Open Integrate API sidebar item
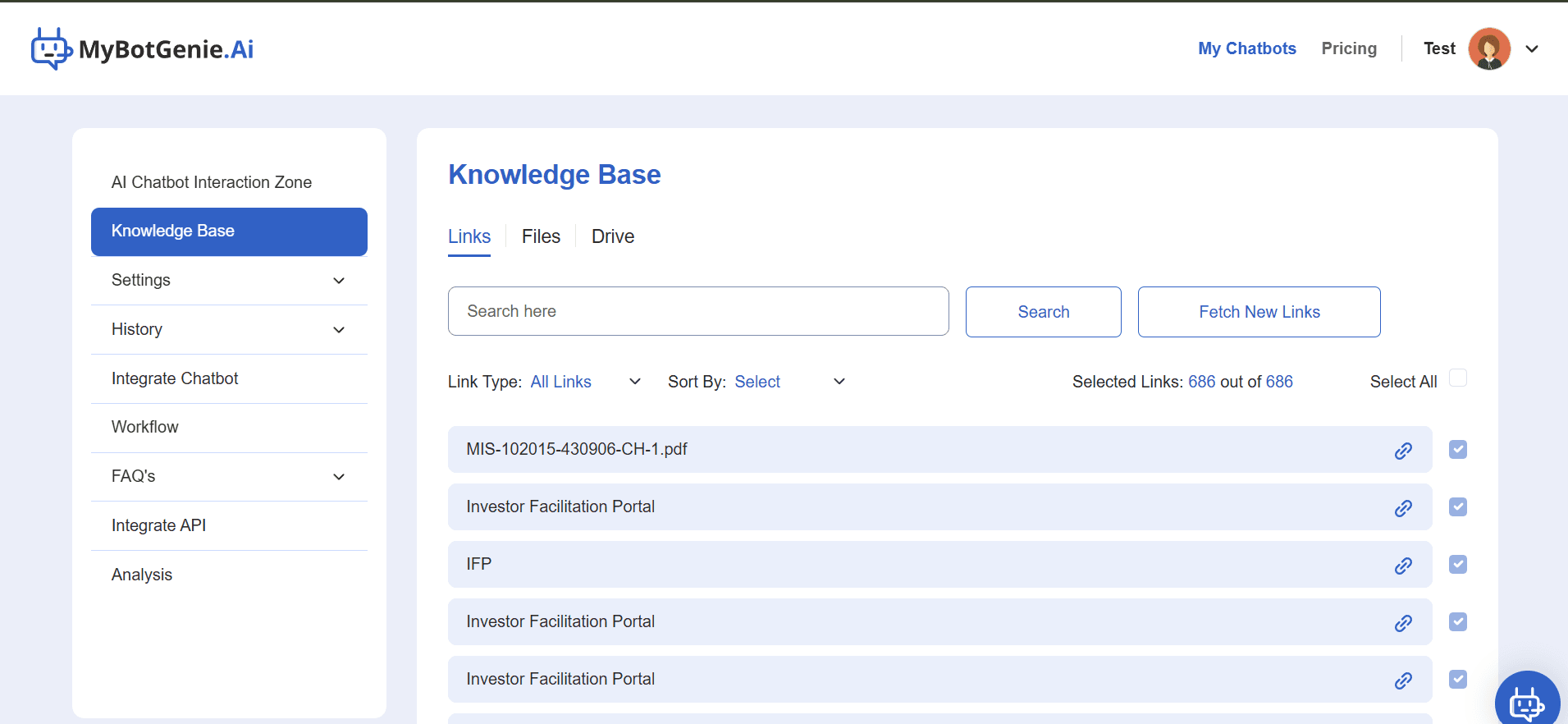This screenshot has height=724, width=1568. 159,526
